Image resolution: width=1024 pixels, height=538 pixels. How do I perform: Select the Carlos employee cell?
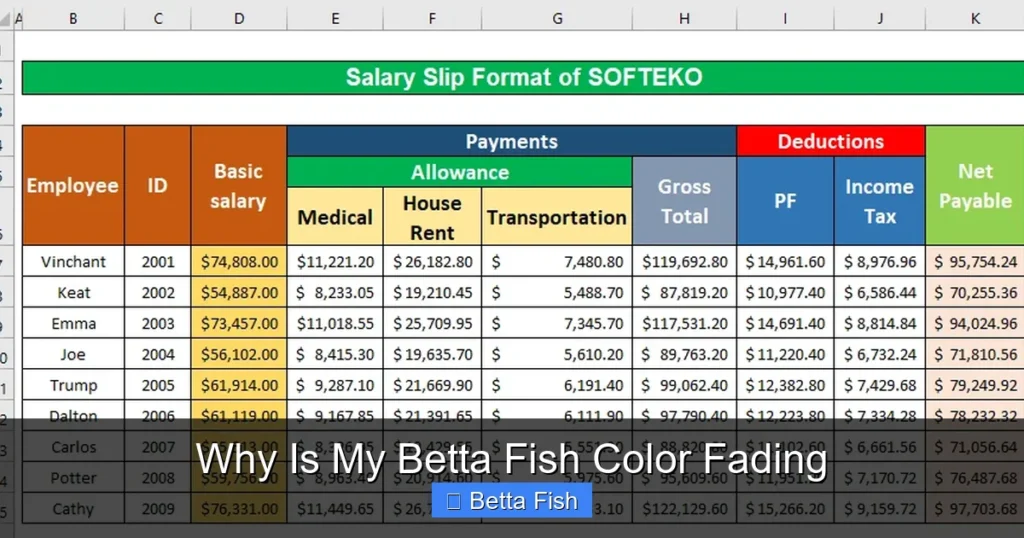[73, 447]
